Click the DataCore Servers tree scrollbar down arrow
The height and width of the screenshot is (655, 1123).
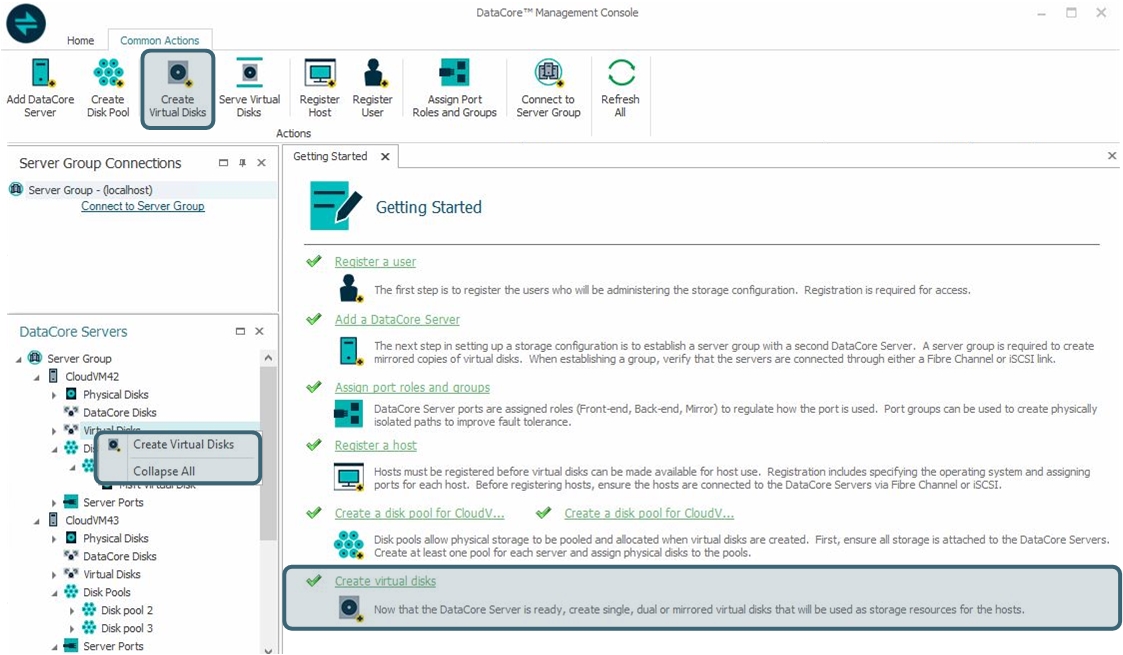tap(268, 649)
